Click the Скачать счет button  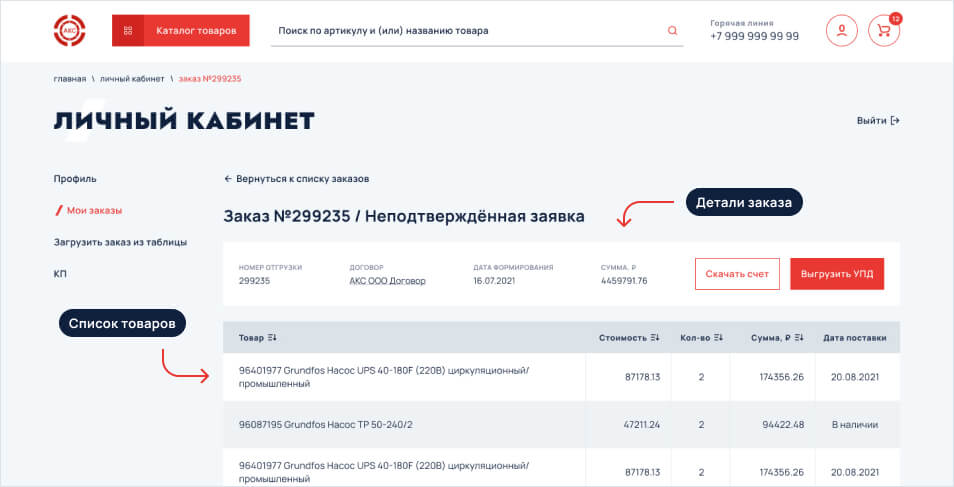click(x=737, y=274)
